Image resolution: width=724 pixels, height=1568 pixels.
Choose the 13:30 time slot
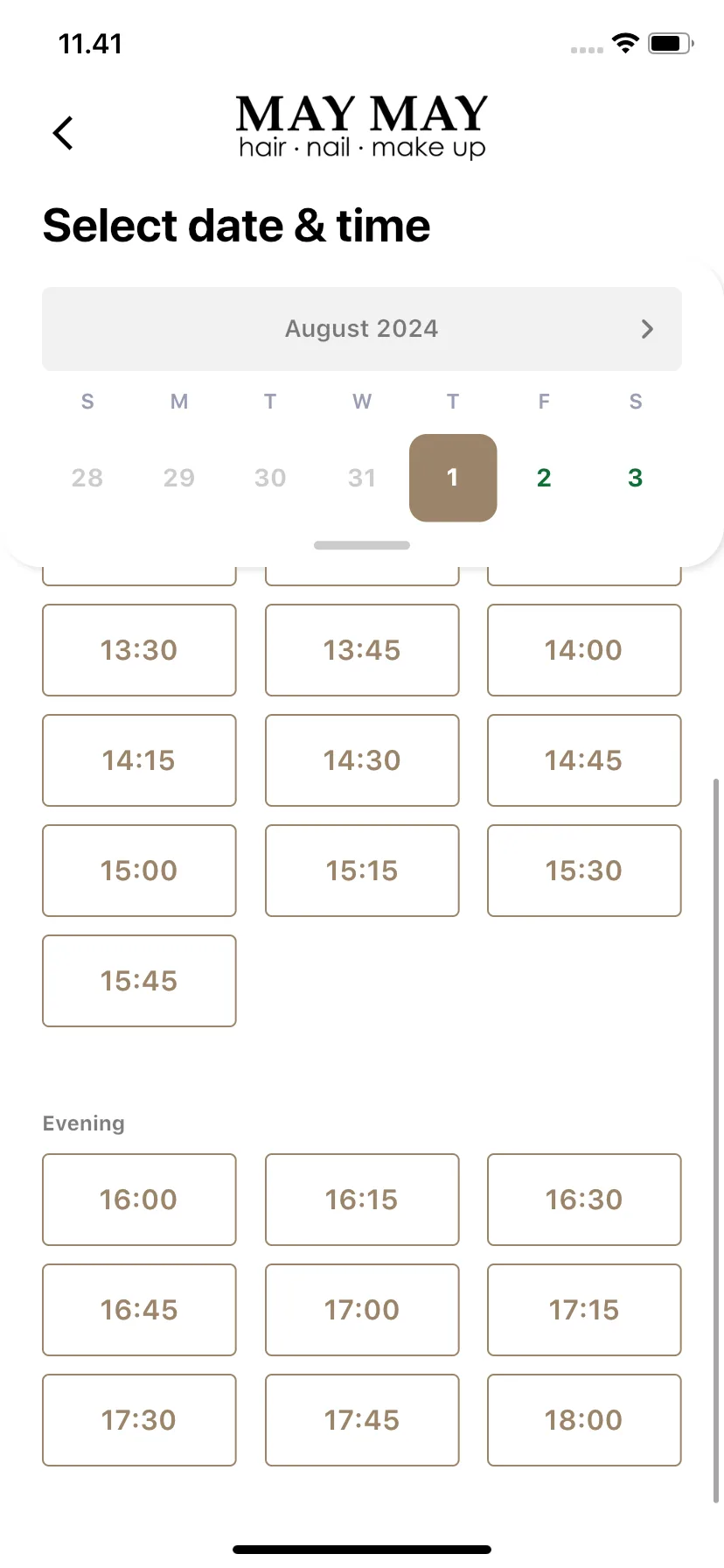pos(139,650)
